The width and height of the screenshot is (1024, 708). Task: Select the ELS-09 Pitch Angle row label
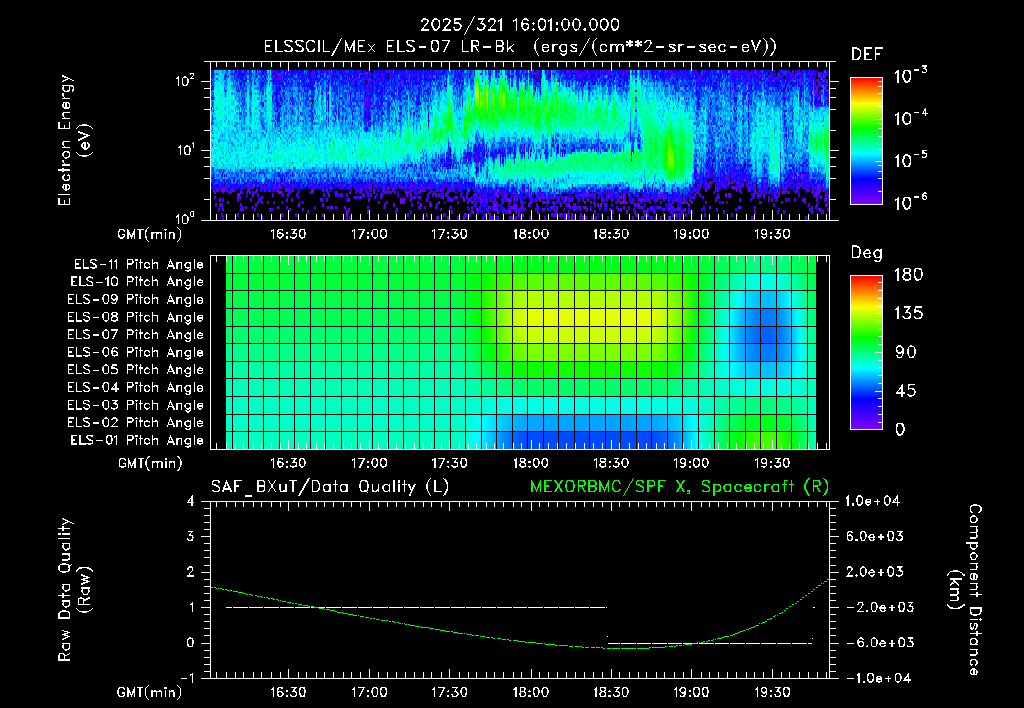(136, 300)
